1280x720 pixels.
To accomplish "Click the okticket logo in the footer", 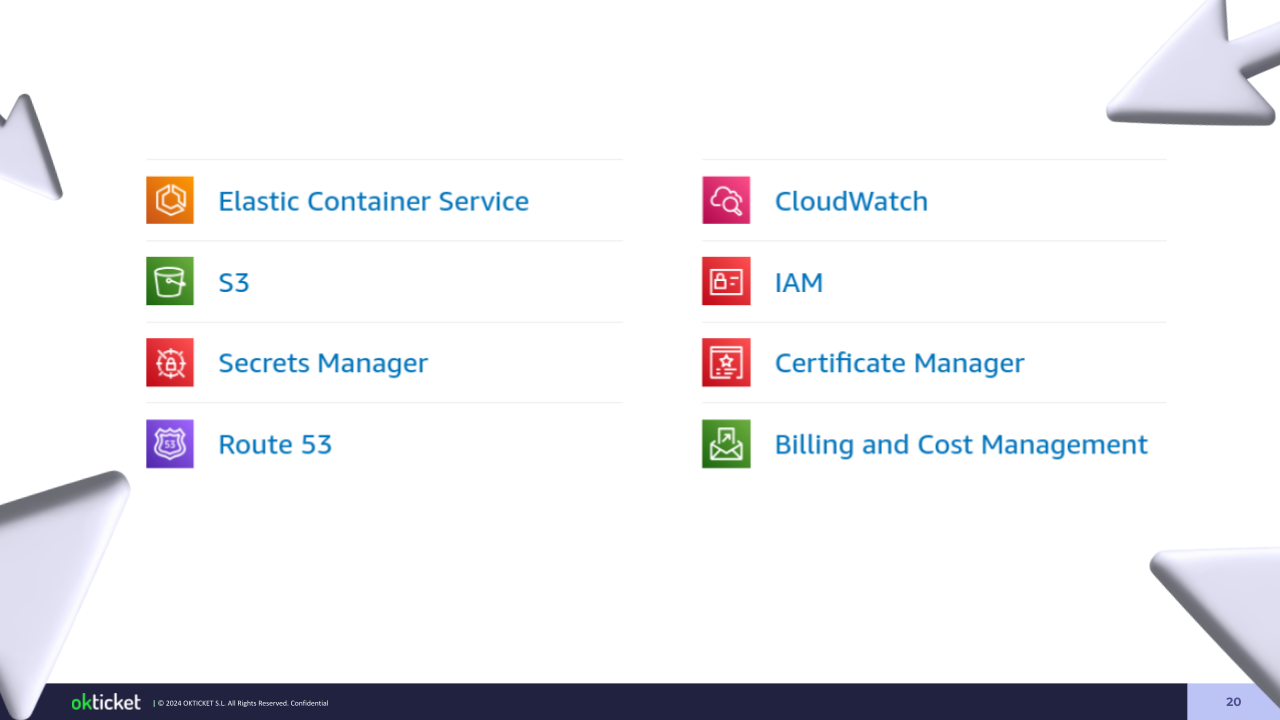I will pyautogui.click(x=106, y=702).
